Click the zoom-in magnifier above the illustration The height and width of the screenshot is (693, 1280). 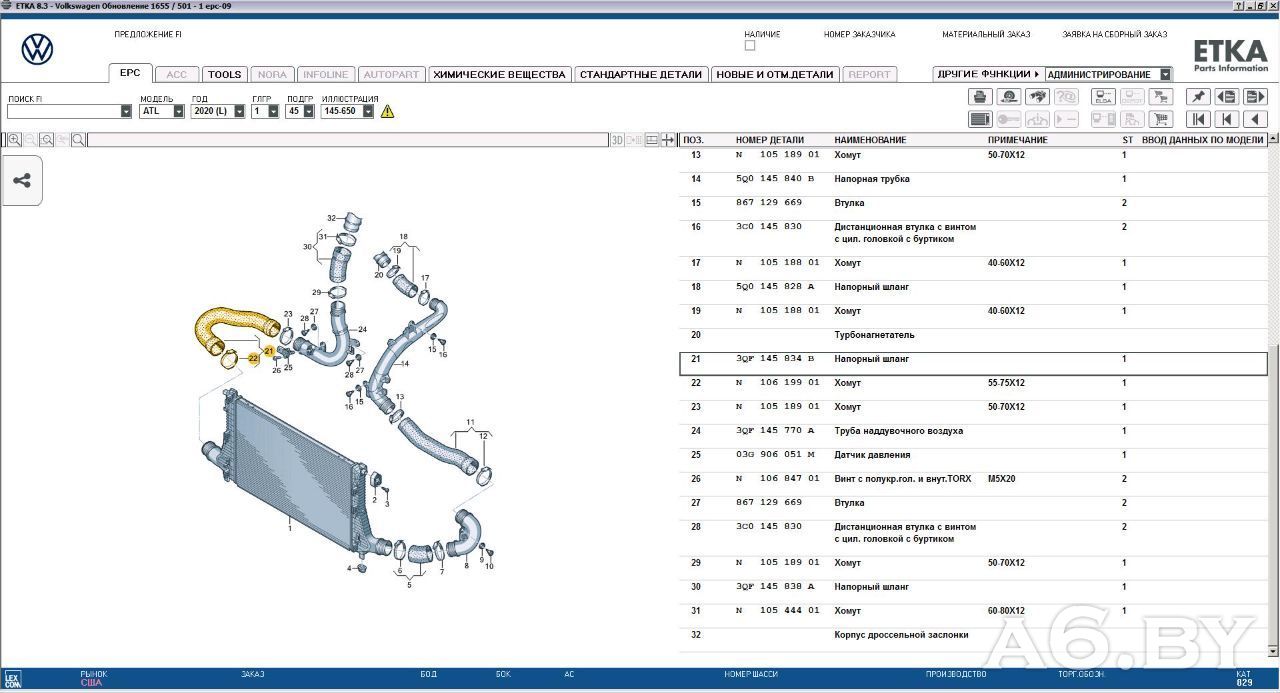(14, 140)
